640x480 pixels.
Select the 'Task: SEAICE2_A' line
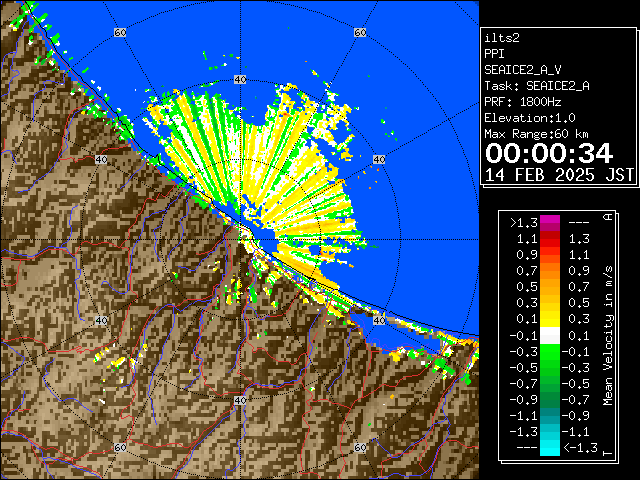click(x=537, y=86)
